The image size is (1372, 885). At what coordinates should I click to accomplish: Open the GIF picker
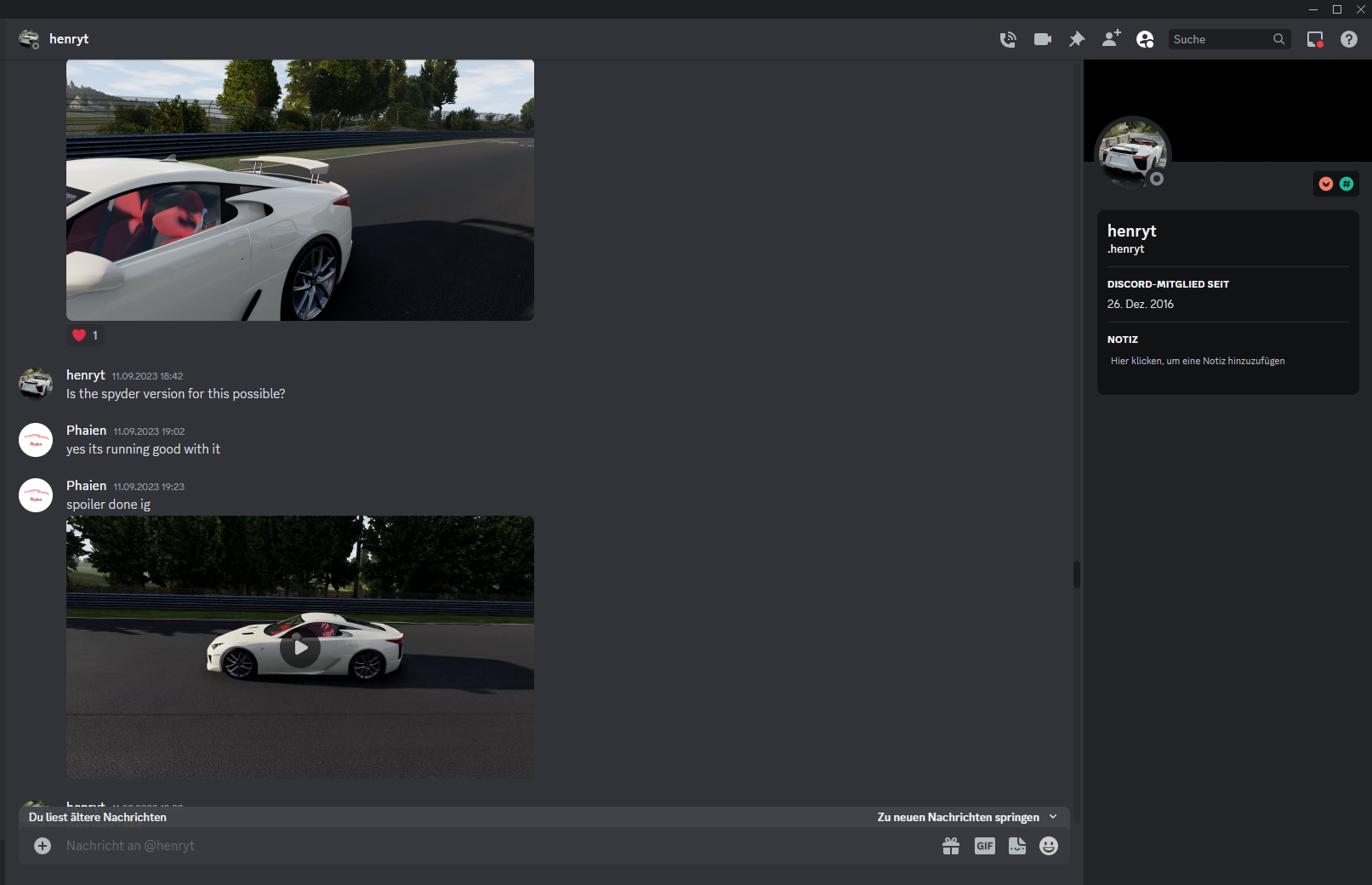985,846
